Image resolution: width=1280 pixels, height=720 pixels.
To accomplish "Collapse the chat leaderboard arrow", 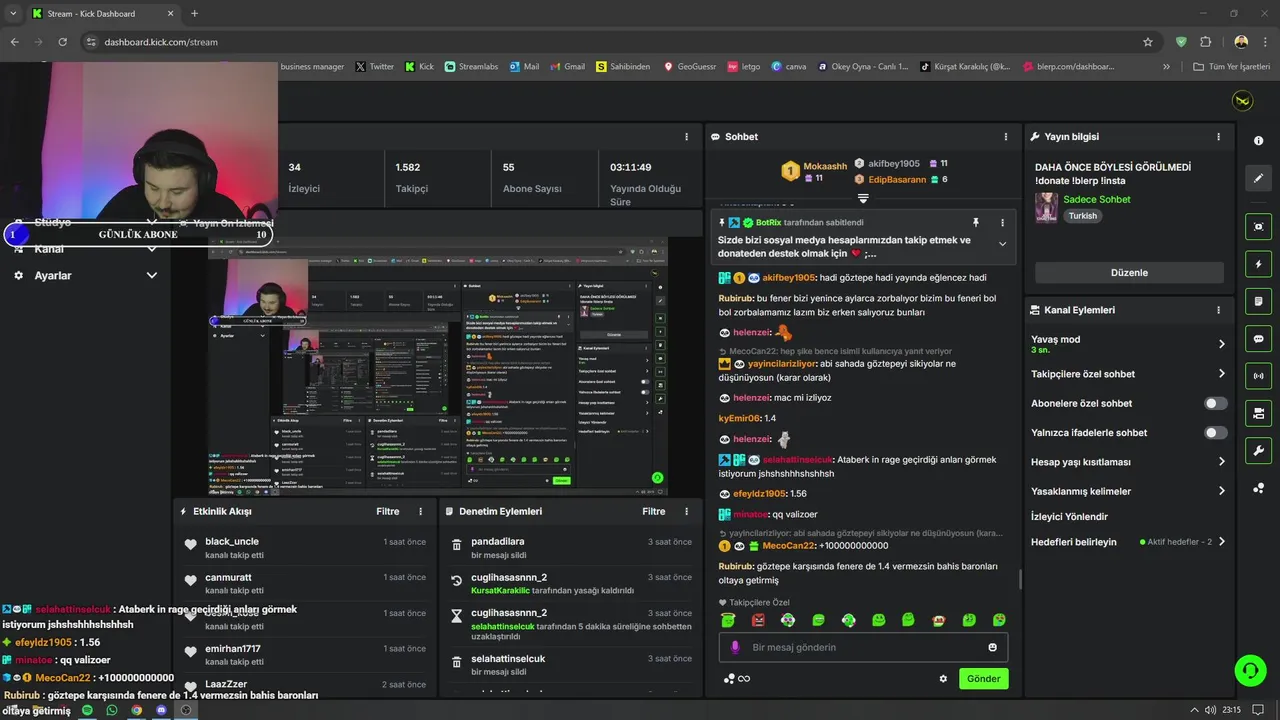I will tap(863, 199).
